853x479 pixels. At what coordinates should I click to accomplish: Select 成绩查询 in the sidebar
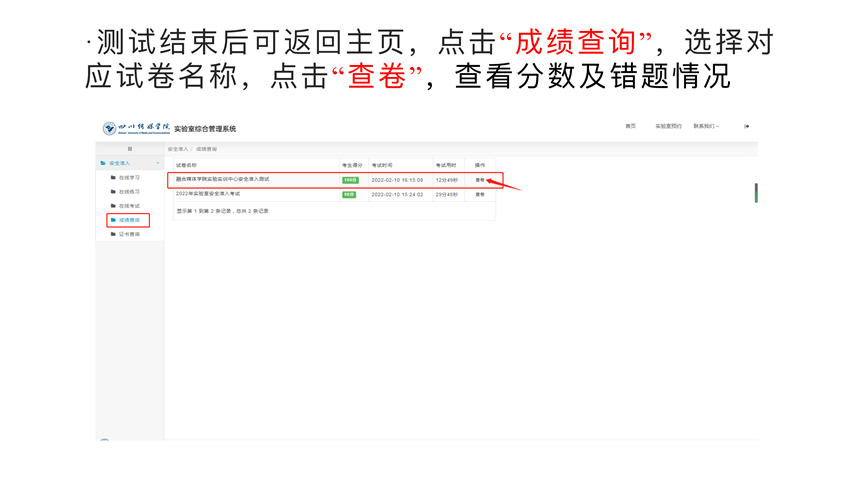(x=129, y=220)
